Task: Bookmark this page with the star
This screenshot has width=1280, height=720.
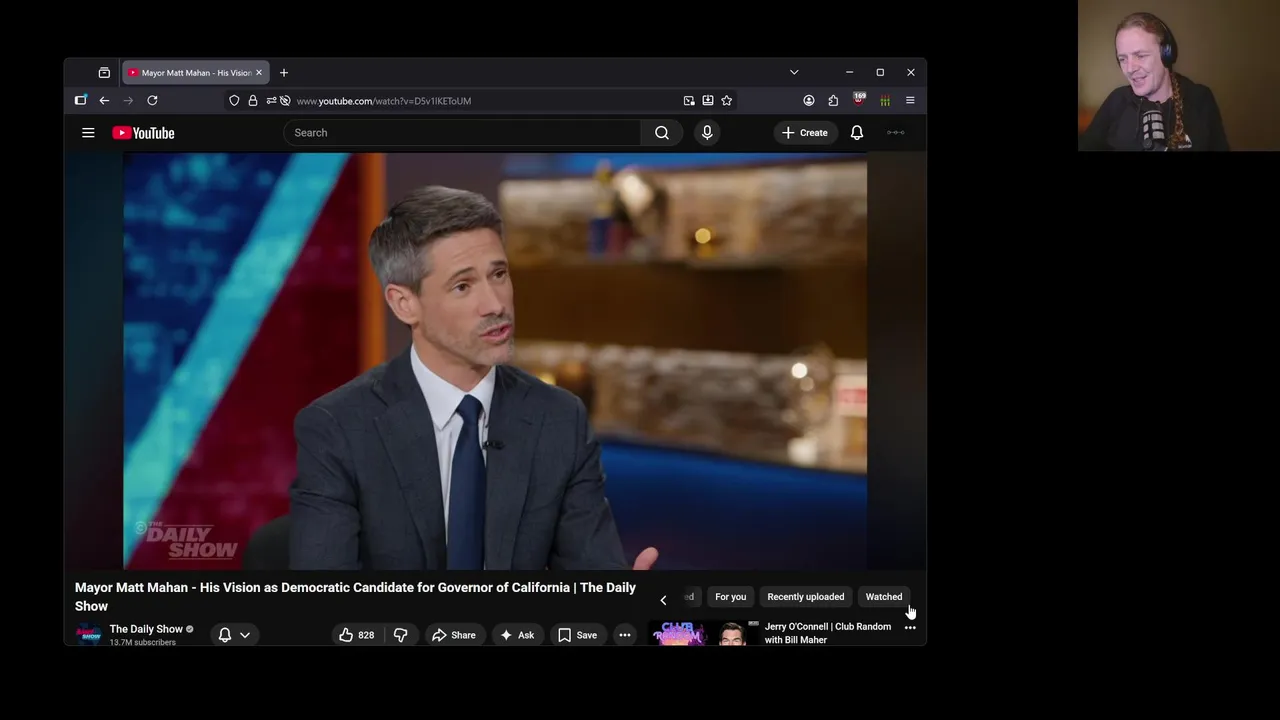Action: pos(727,101)
